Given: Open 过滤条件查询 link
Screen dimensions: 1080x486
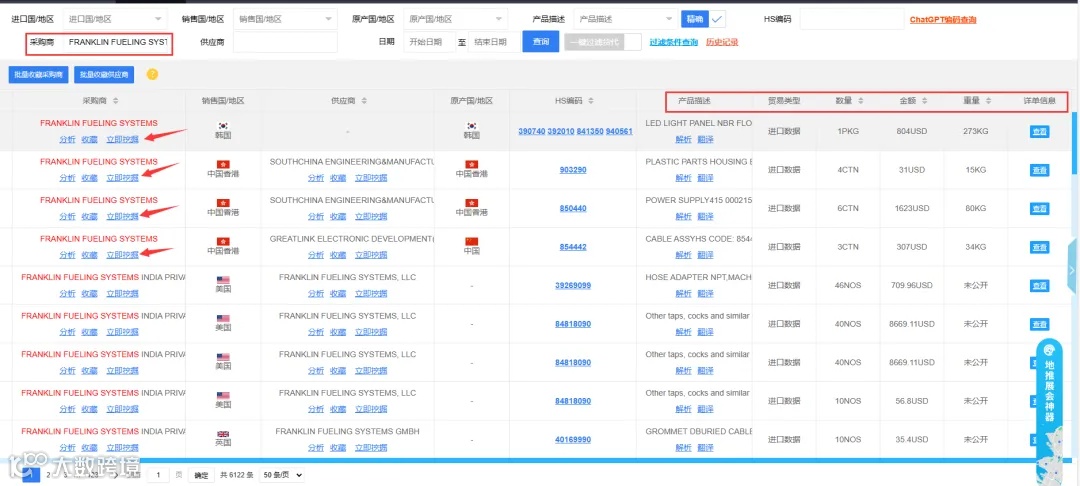Looking at the screenshot, I should tap(674, 42).
